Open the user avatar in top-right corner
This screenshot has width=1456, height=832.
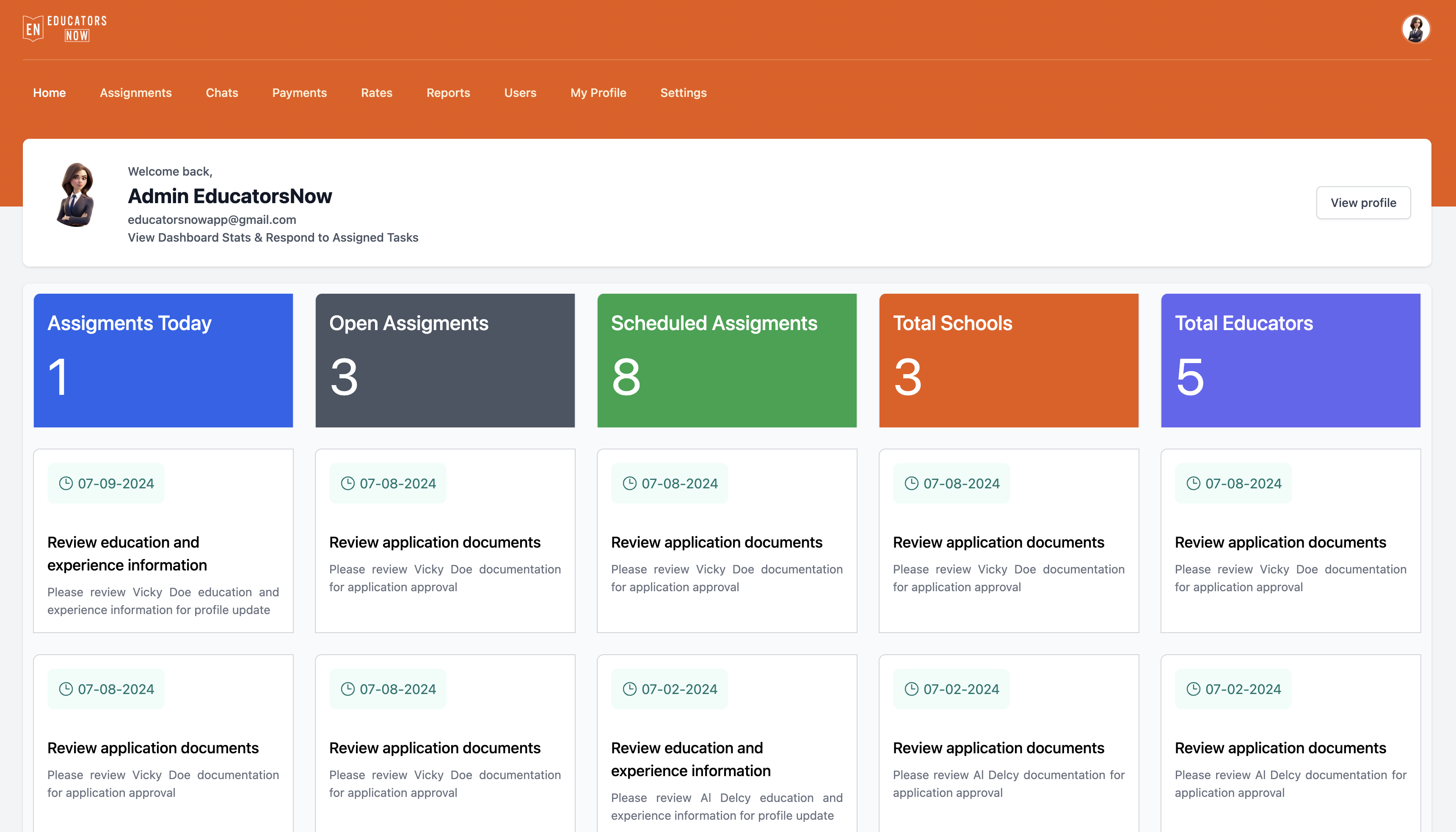(x=1415, y=29)
